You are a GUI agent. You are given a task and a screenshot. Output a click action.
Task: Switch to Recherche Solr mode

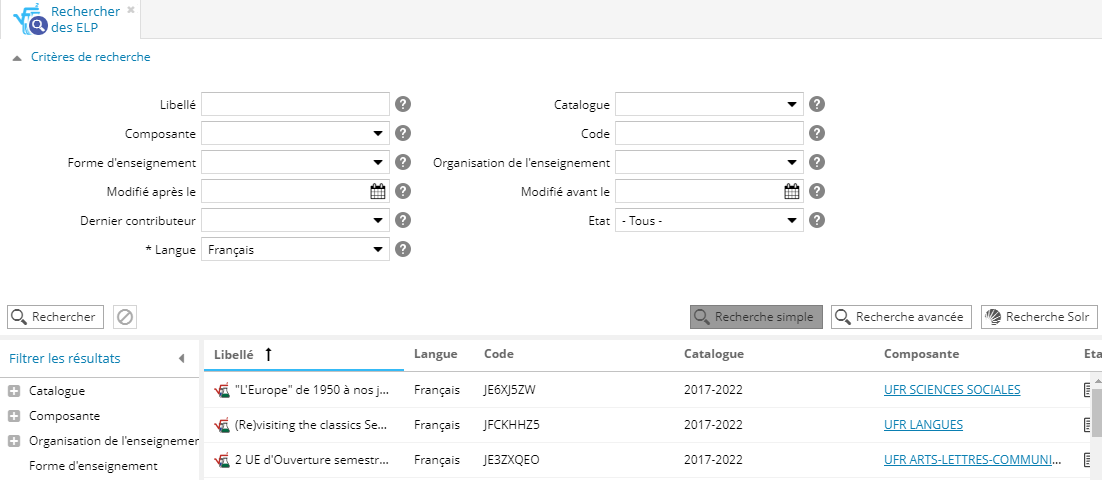[x=1039, y=317]
